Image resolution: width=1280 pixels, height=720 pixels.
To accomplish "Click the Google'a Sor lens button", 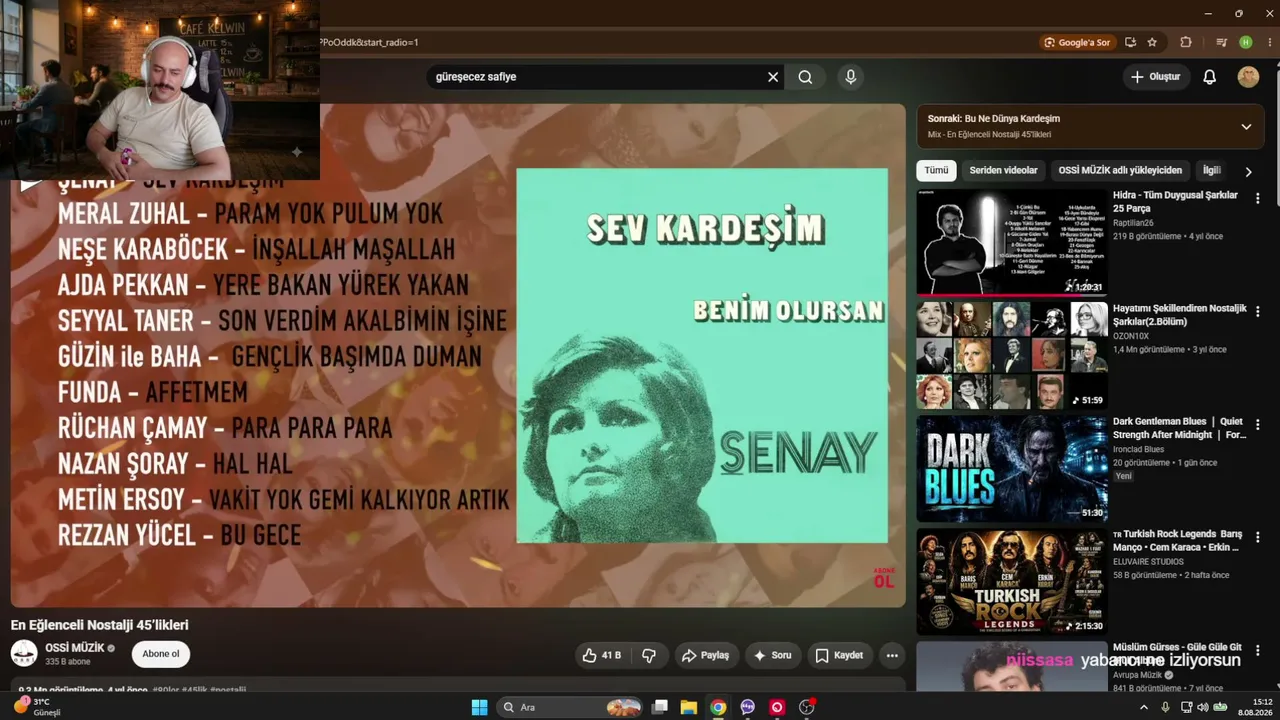I will point(1078,42).
